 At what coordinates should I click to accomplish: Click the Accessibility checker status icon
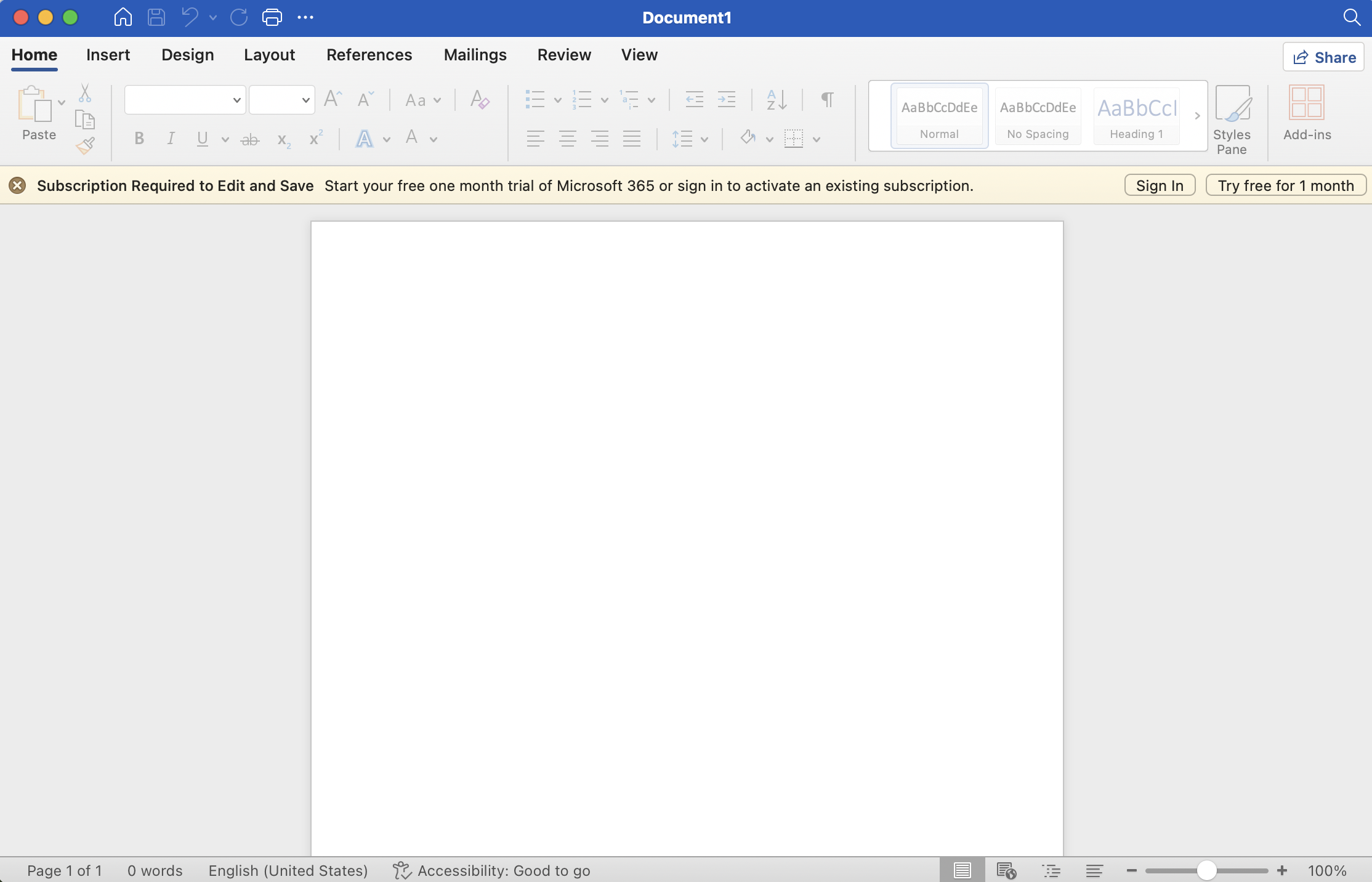pyautogui.click(x=402, y=870)
